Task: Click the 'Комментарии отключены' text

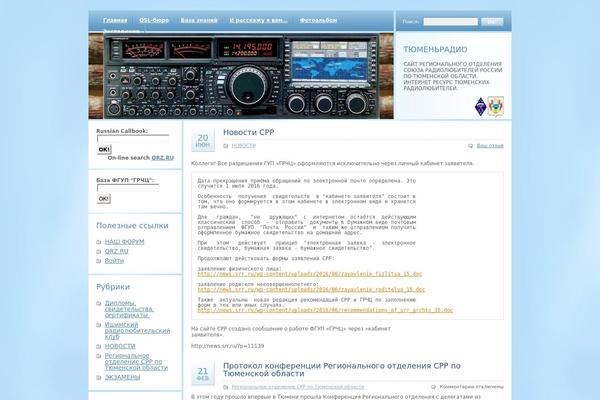Action: [x=471, y=387]
